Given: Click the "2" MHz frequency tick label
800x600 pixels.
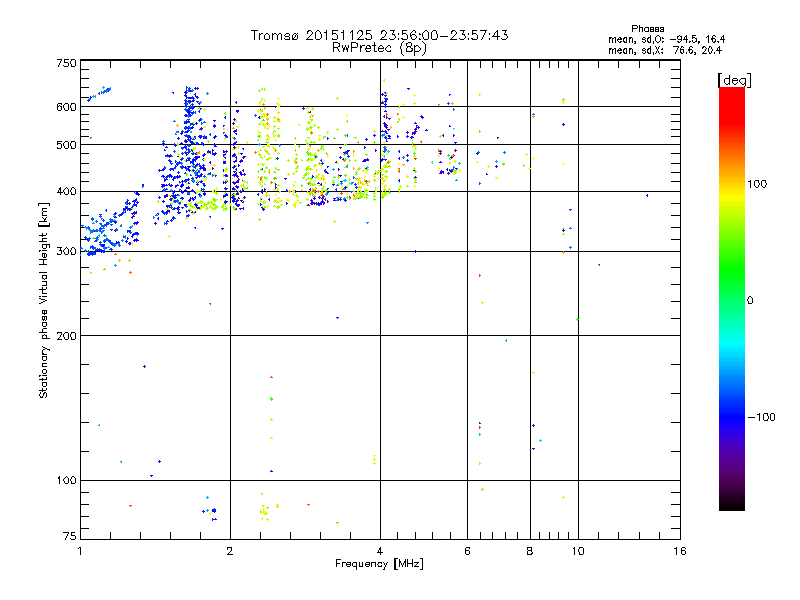Looking at the screenshot, I should (x=230, y=551).
